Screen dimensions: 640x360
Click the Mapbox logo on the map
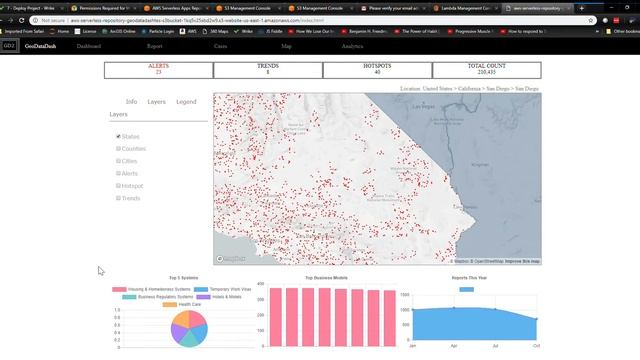231,259
